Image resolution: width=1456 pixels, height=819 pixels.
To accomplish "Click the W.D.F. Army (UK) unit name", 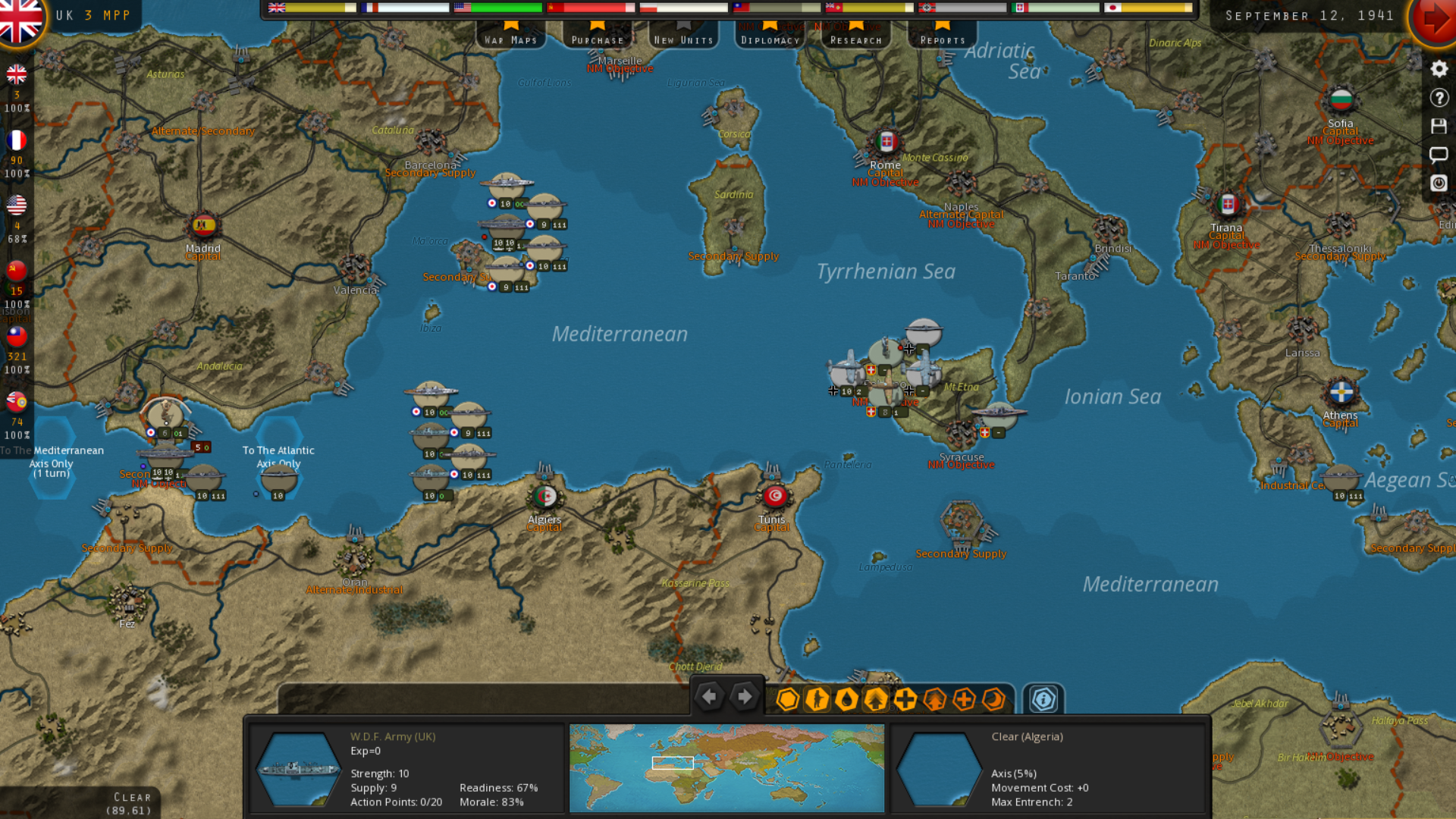I will tap(393, 736).
